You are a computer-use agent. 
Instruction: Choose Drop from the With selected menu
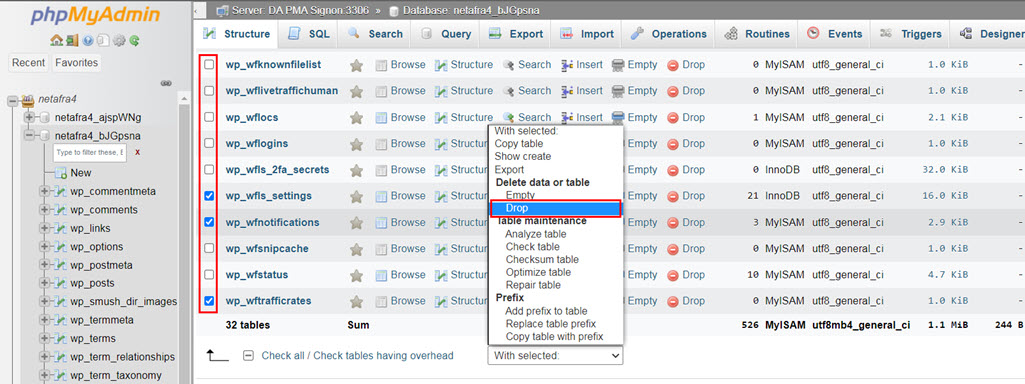coord(555,208)
